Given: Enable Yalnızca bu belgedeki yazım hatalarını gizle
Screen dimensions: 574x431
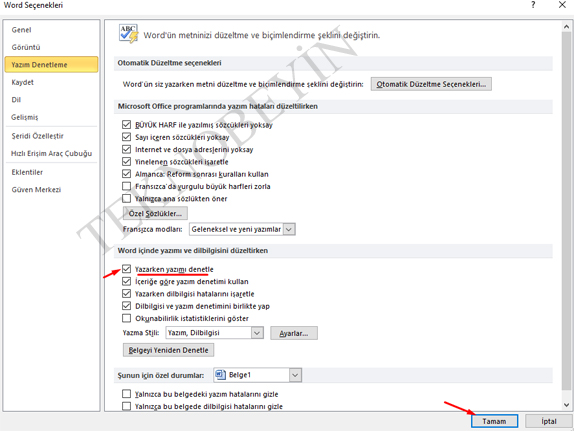Looking at the screenshot, I should pyautogui.click(x=126, y=394).
